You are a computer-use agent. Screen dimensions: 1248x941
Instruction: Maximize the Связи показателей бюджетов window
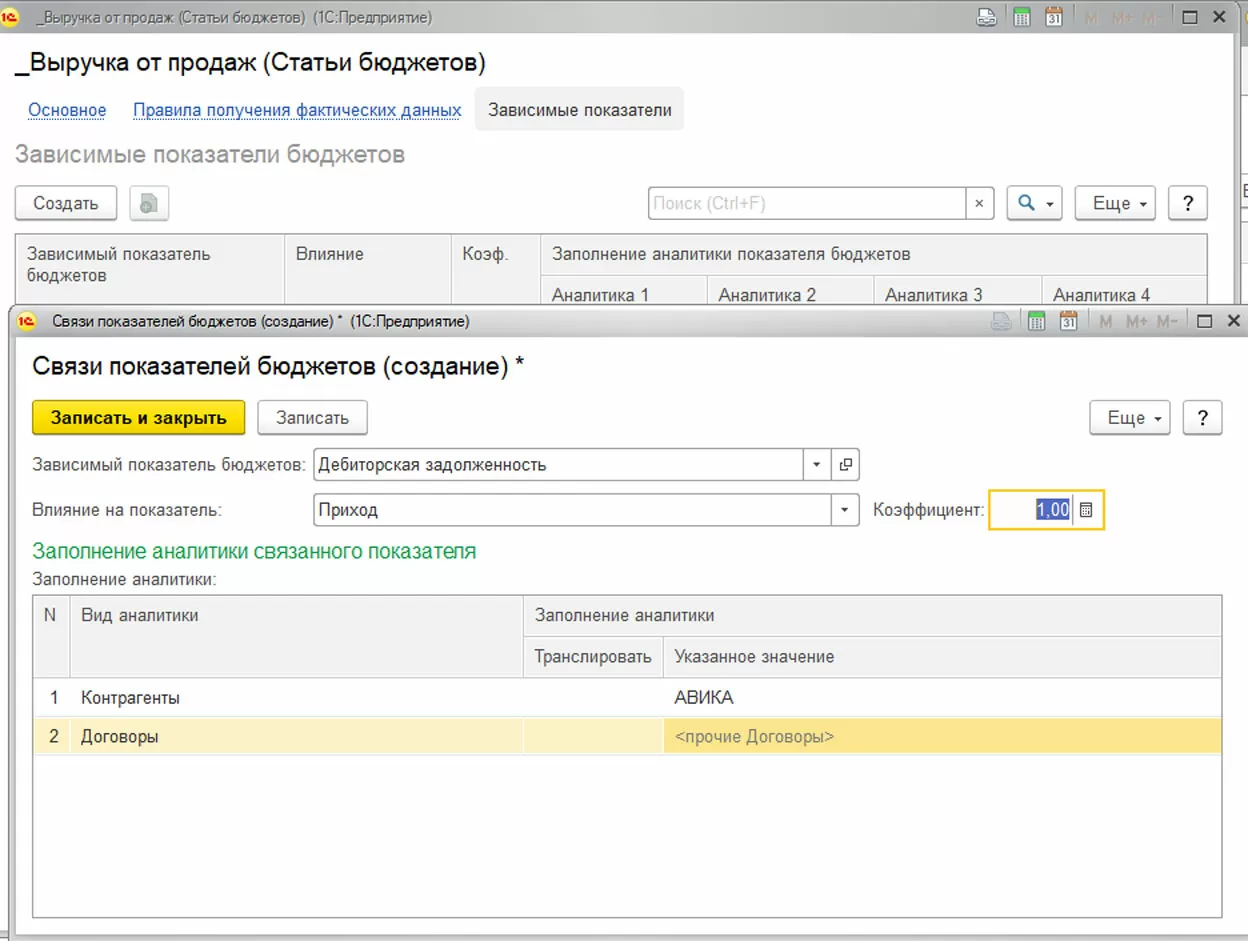(x=1204, y=321)
